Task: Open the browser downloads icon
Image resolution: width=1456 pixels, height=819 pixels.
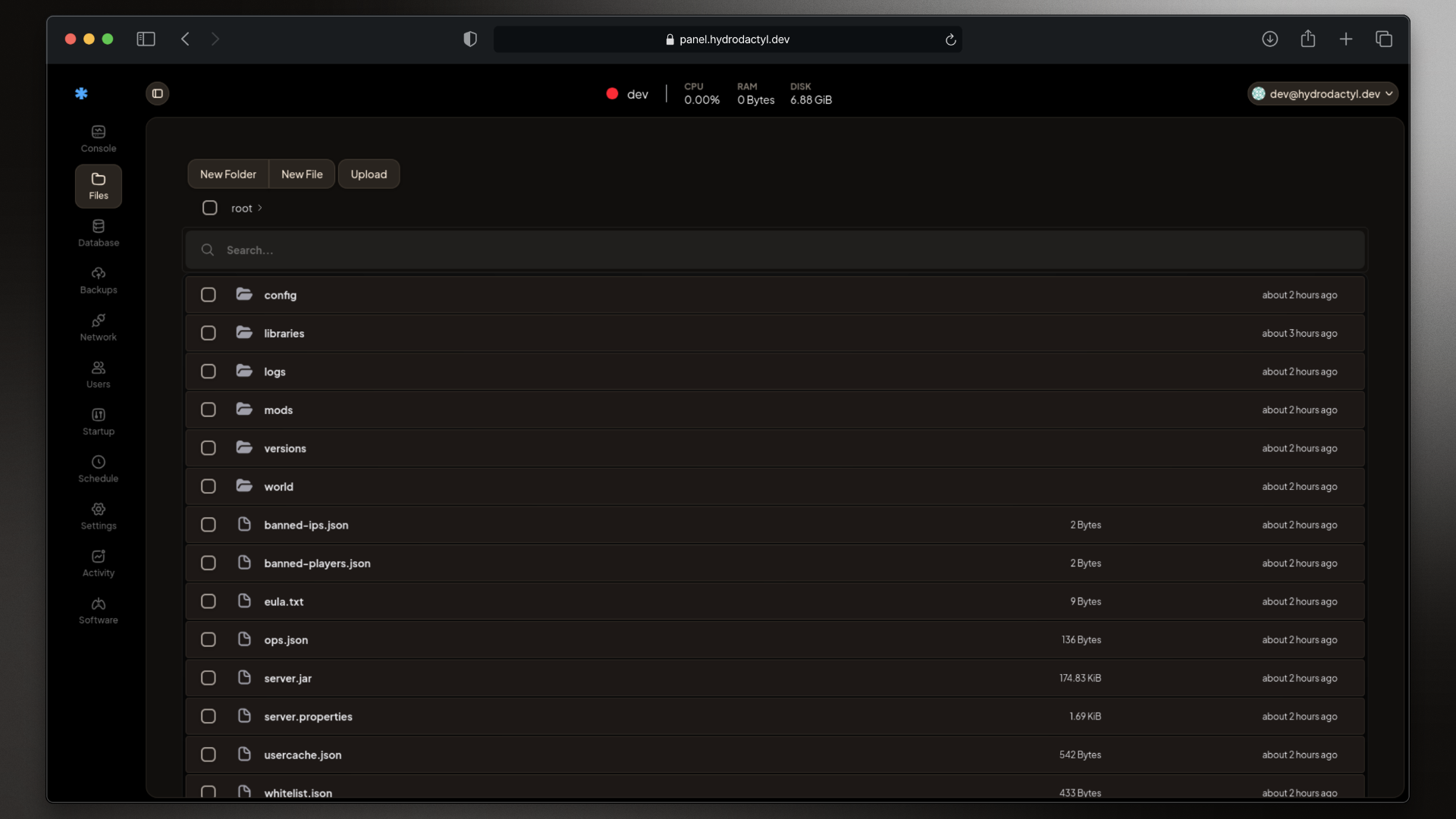Action: [x=1269, y=39]
